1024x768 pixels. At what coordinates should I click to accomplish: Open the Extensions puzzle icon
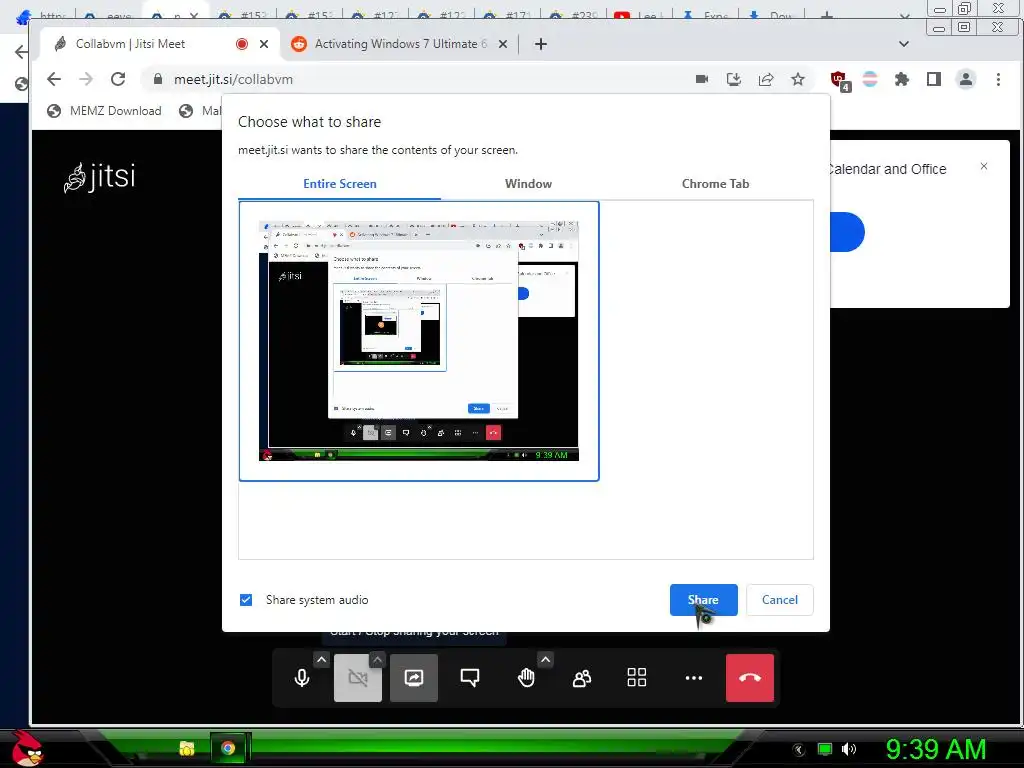[x=902, y=79]
